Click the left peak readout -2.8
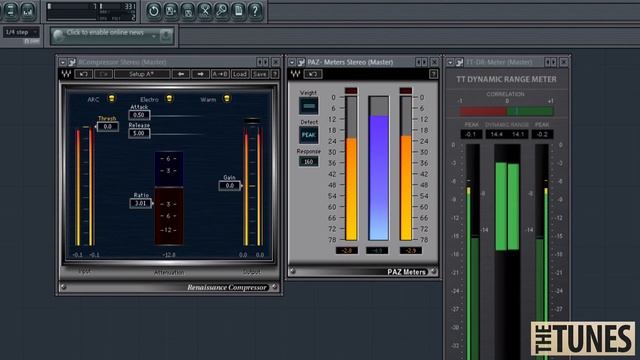This screenshot has height=360, width=640. click(x=347, y=251)
